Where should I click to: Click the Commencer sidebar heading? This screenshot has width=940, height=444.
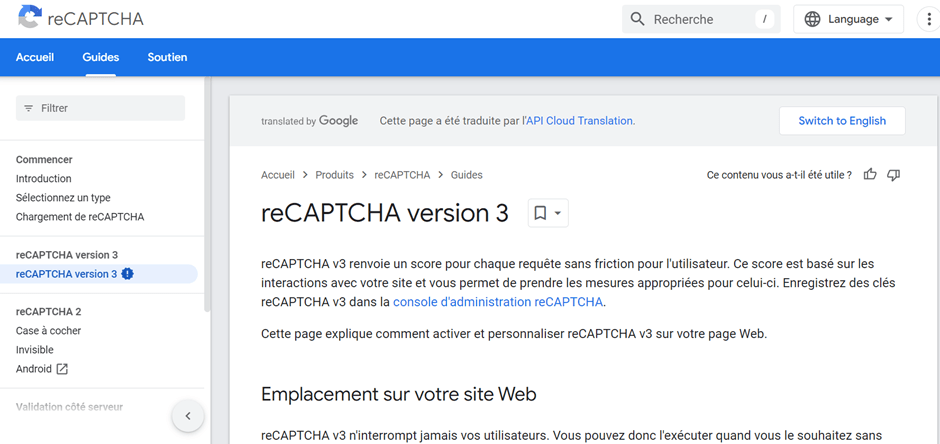tap(44, 159)
